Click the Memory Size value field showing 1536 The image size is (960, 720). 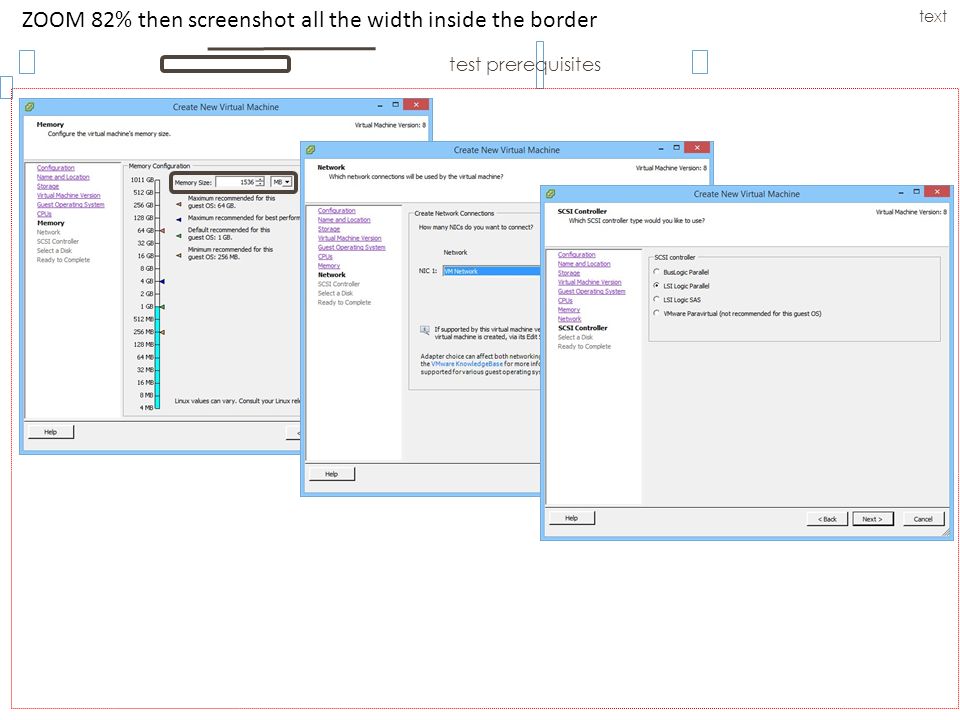click(x=236, y=182)
